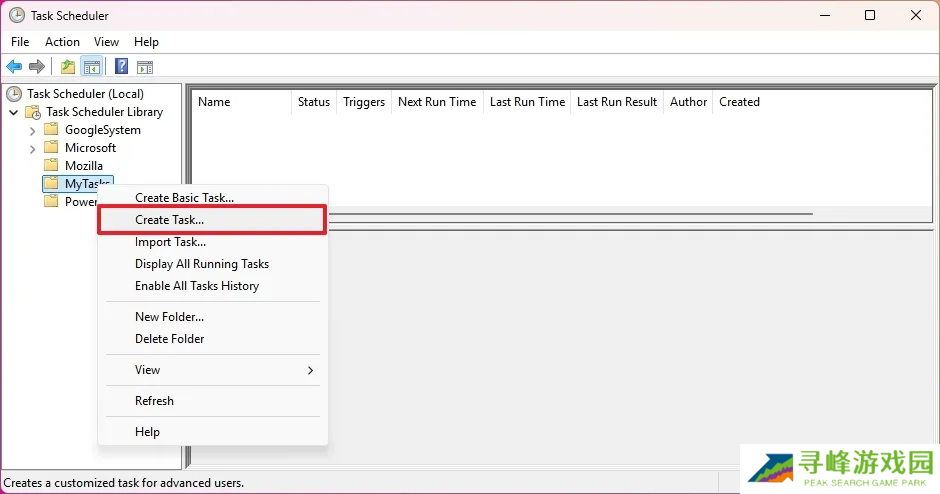This screenshot has height=494, width=940.
Task: Click the Next Run Time column header
Action: tap(436, 102)
